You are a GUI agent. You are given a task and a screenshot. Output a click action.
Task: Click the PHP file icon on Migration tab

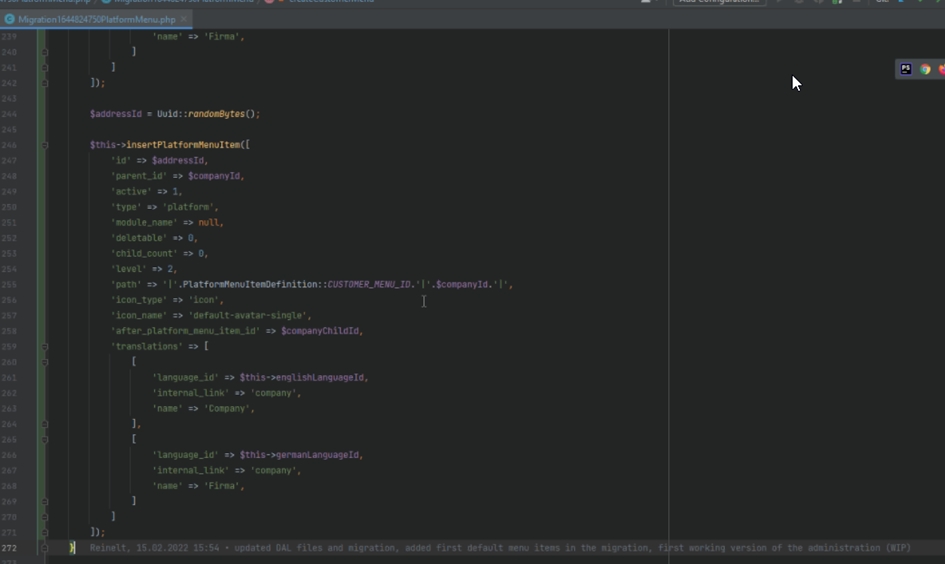pyautogui.click(x=10, y=19)
